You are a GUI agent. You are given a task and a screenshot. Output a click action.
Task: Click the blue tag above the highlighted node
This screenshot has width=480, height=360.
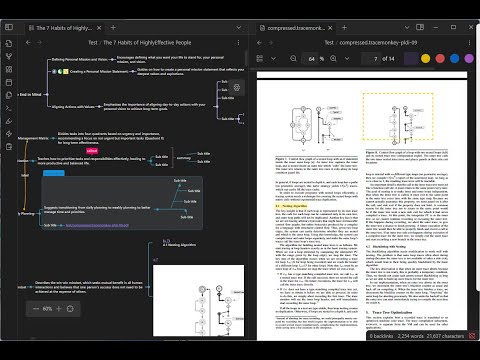pyautogui.click(x=54, y=173)
